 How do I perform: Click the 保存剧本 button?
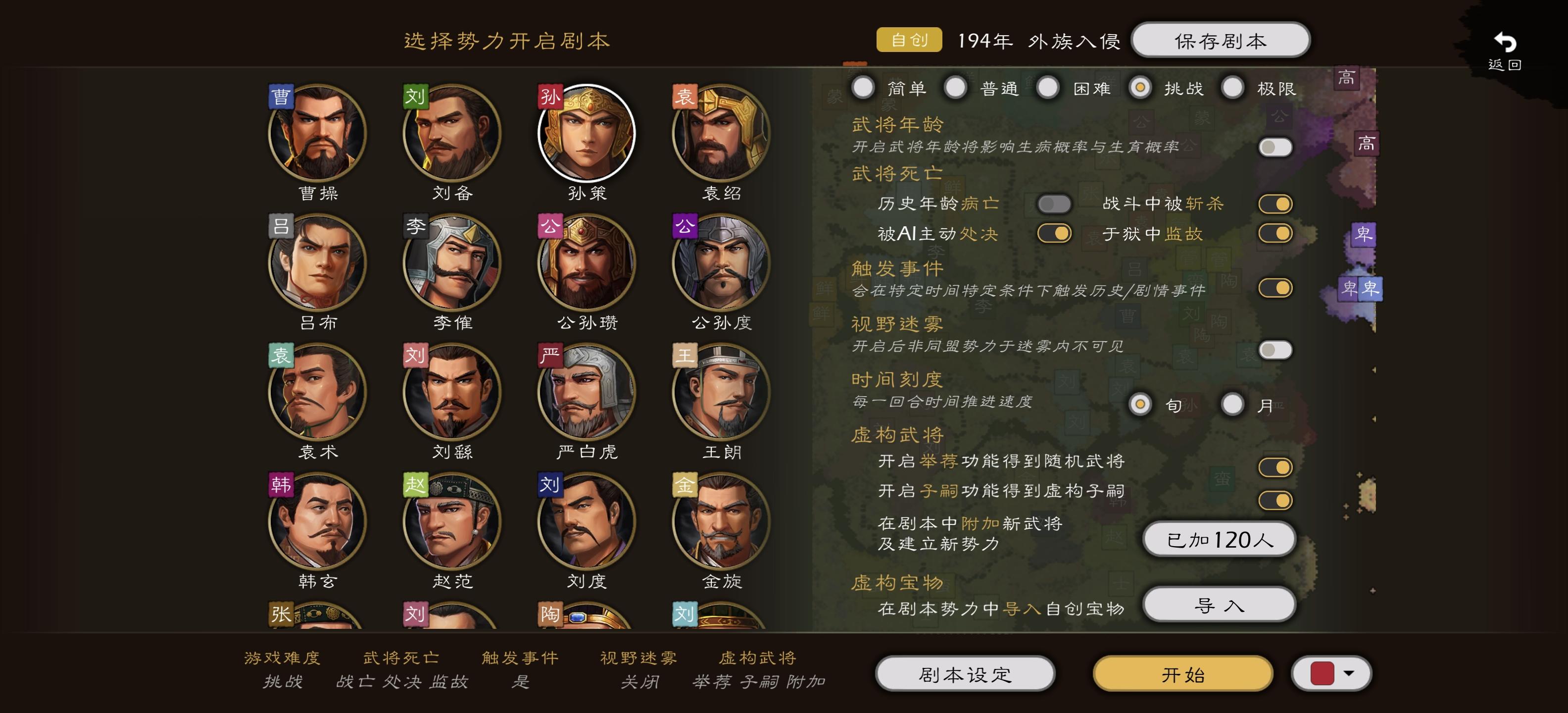(1221, 41)
